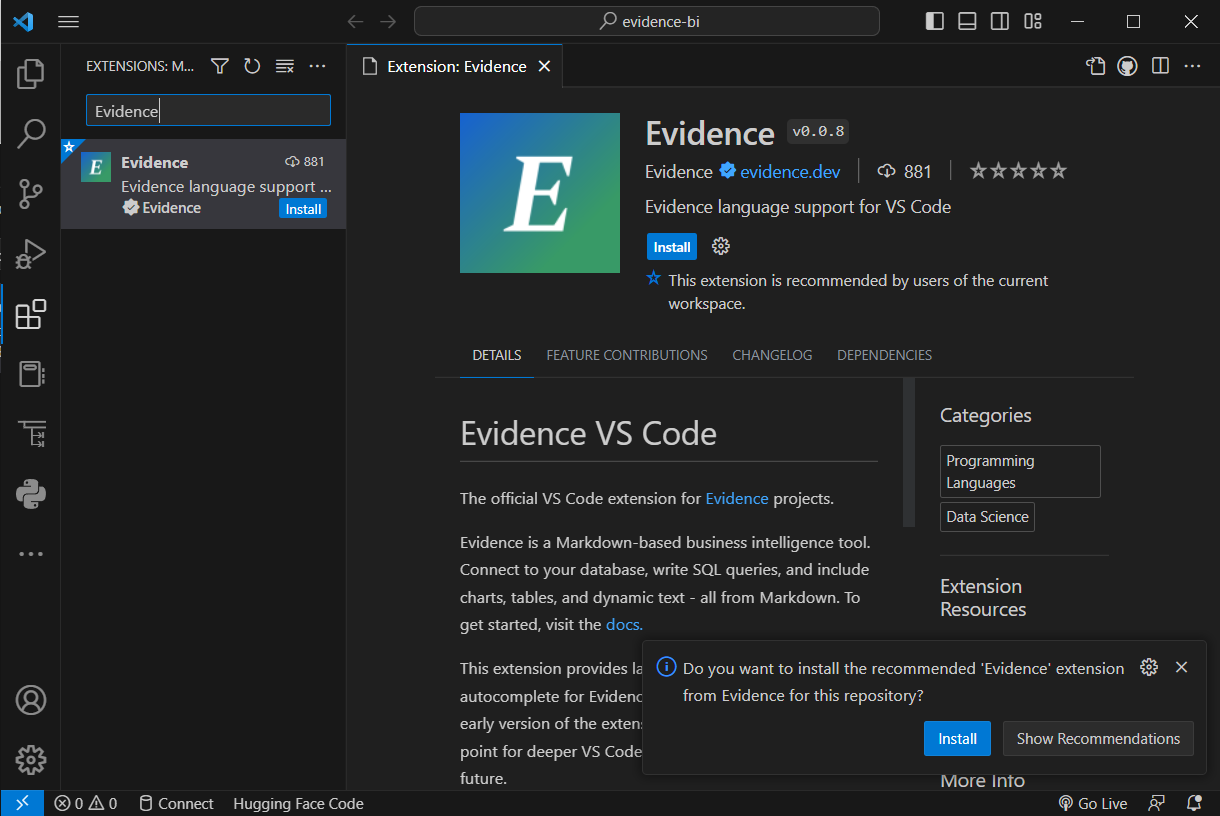Image resolution: width=1220 pixels, height=816 pixels.
Task: Go forward with the right arrow
Action: tap(388, 21)
